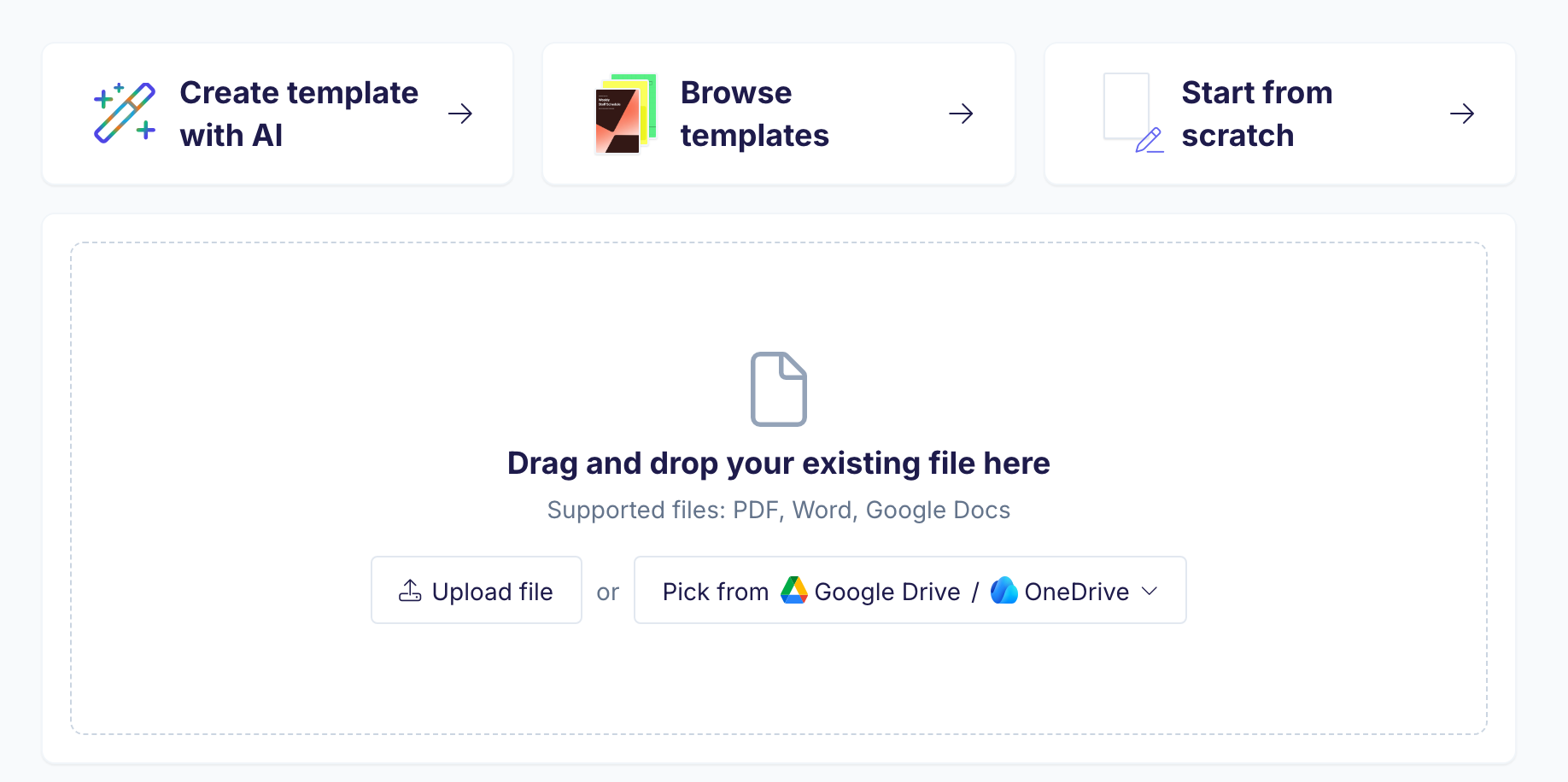Click Drag and drop your existing file heading
This screenshot has height=782, width=1568.
pos(779,464)
